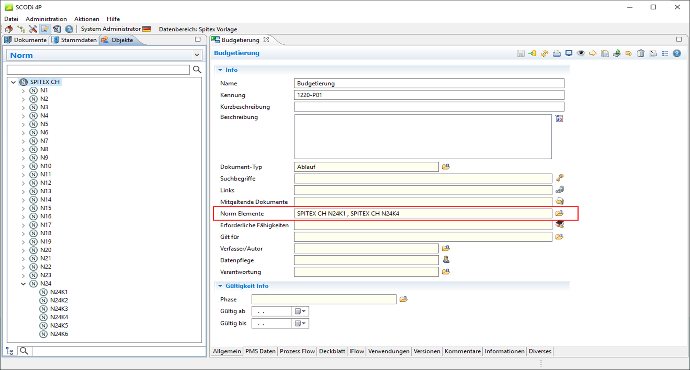Click into the Kennung field

point(429,95)
